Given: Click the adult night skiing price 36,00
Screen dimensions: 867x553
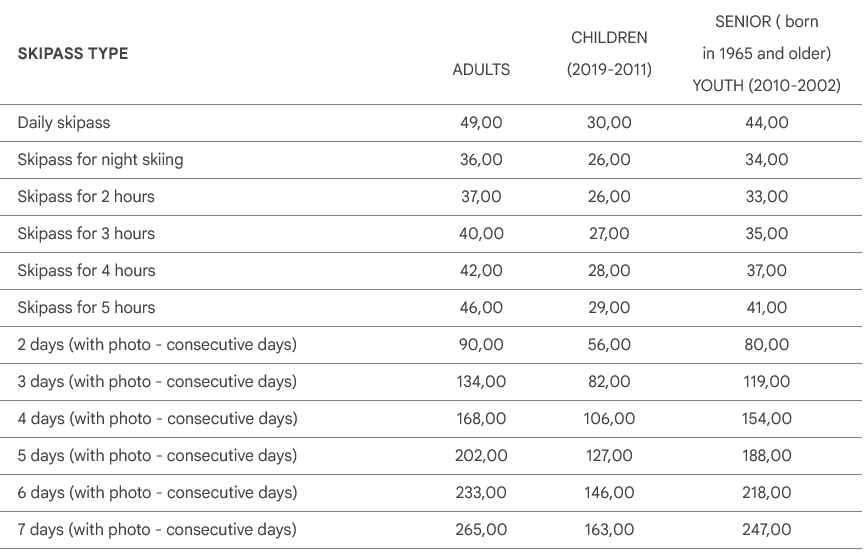Looking at the screenshot, I should tap(481, 160).
